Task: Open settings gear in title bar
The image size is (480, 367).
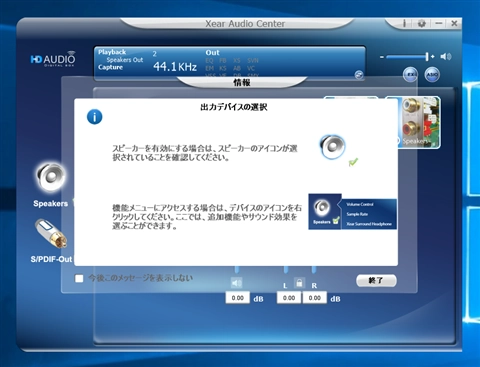Action: coord(422,24)
